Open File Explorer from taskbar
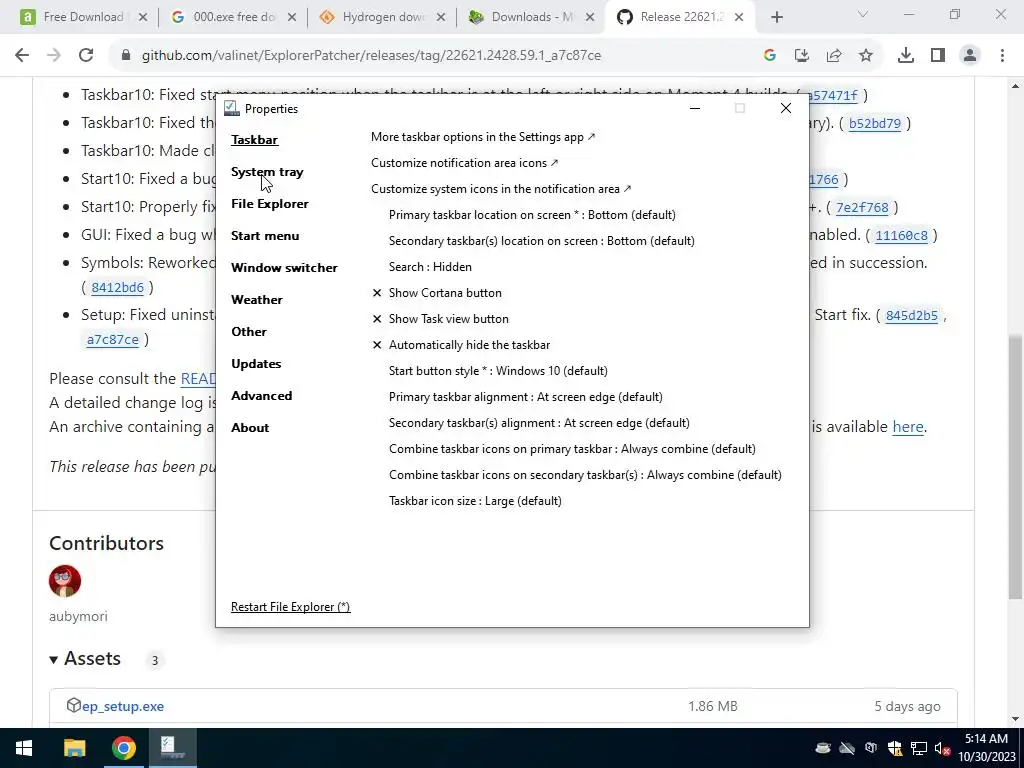The width and height of the screenshot is (1024, 768). tap(74, 748)
